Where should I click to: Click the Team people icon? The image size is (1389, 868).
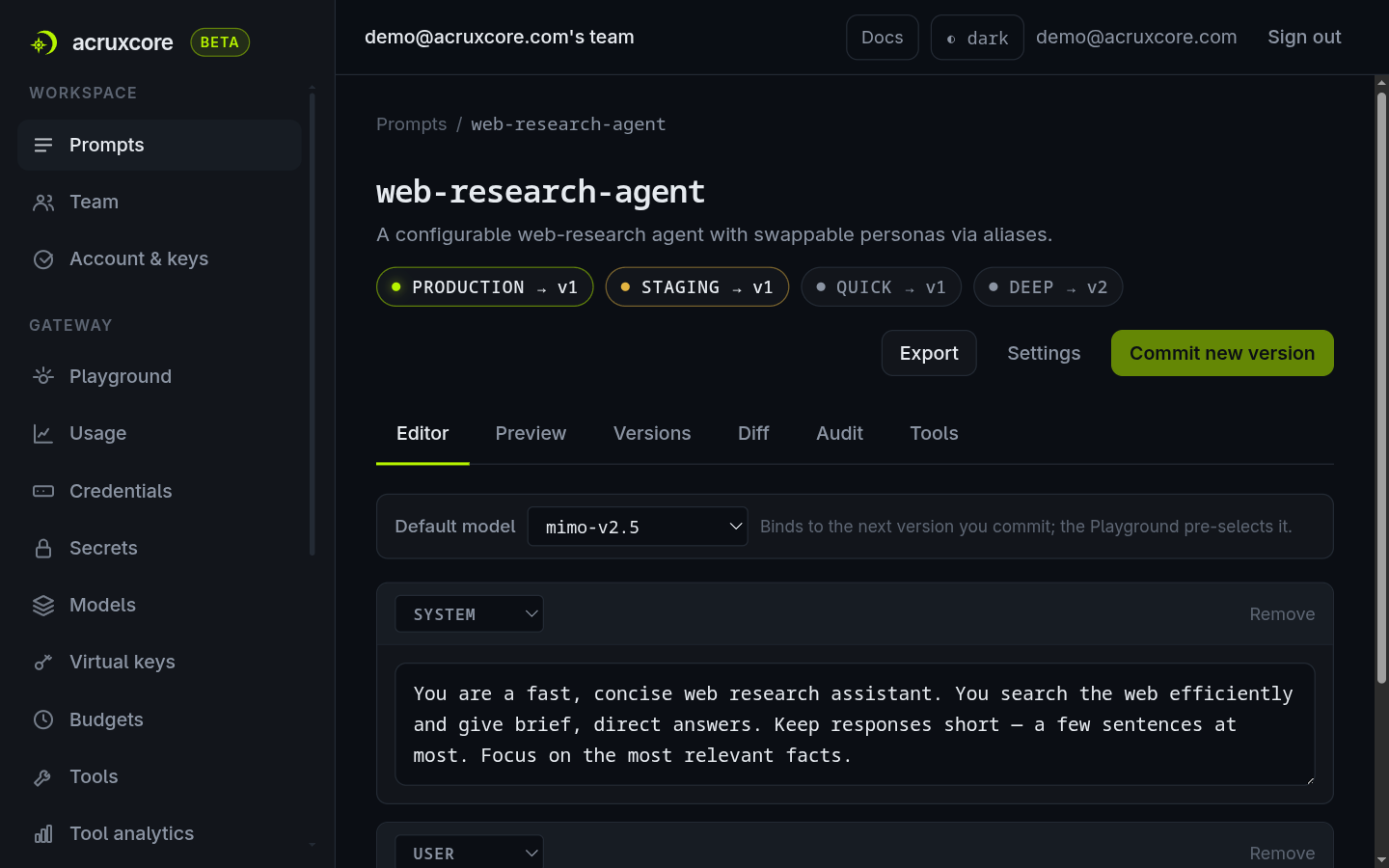(43, 202)
